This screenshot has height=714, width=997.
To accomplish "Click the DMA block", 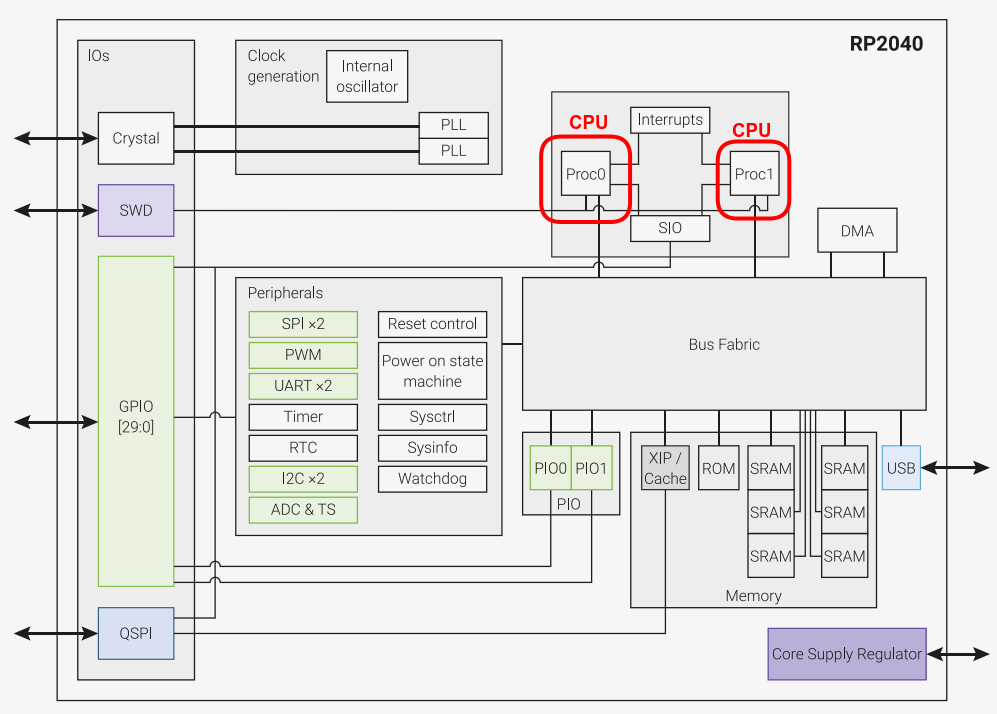I will click(857, 230).
